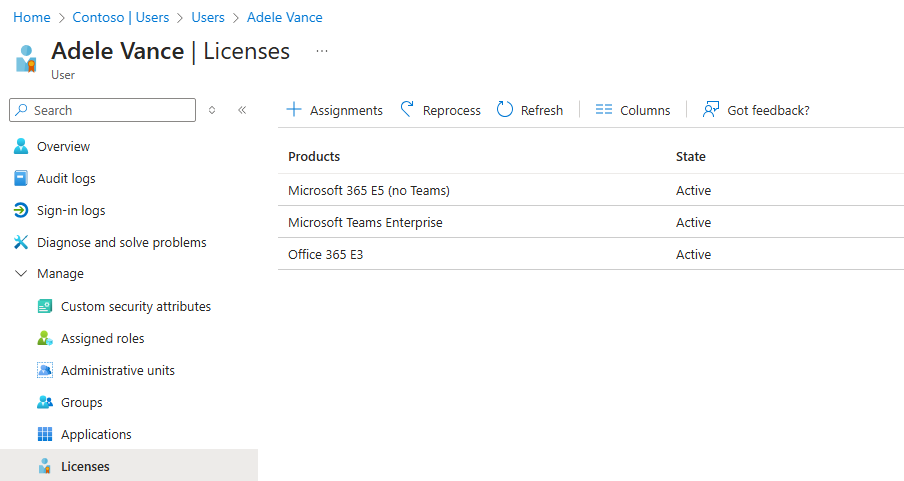Click Assignments toolbar label
The image size is (904, 481).
pos(346,110)
